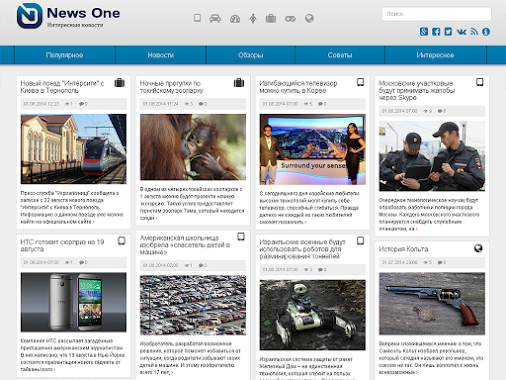506x380 pixels.
Task: Open the person category icon in header
Action: pyautogui.click(x=253, y=18)
